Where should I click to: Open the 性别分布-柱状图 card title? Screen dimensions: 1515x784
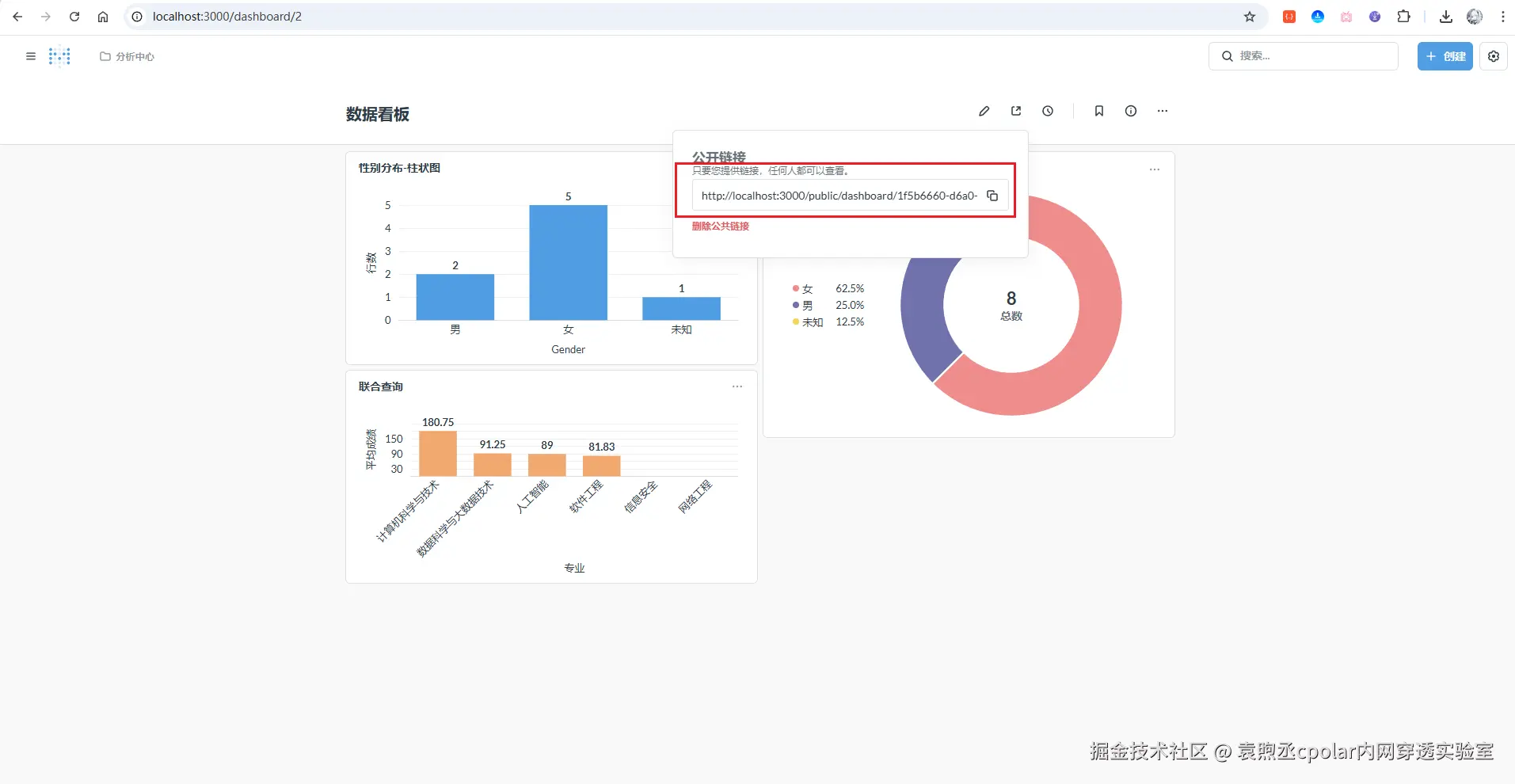(x=399, y=168)
